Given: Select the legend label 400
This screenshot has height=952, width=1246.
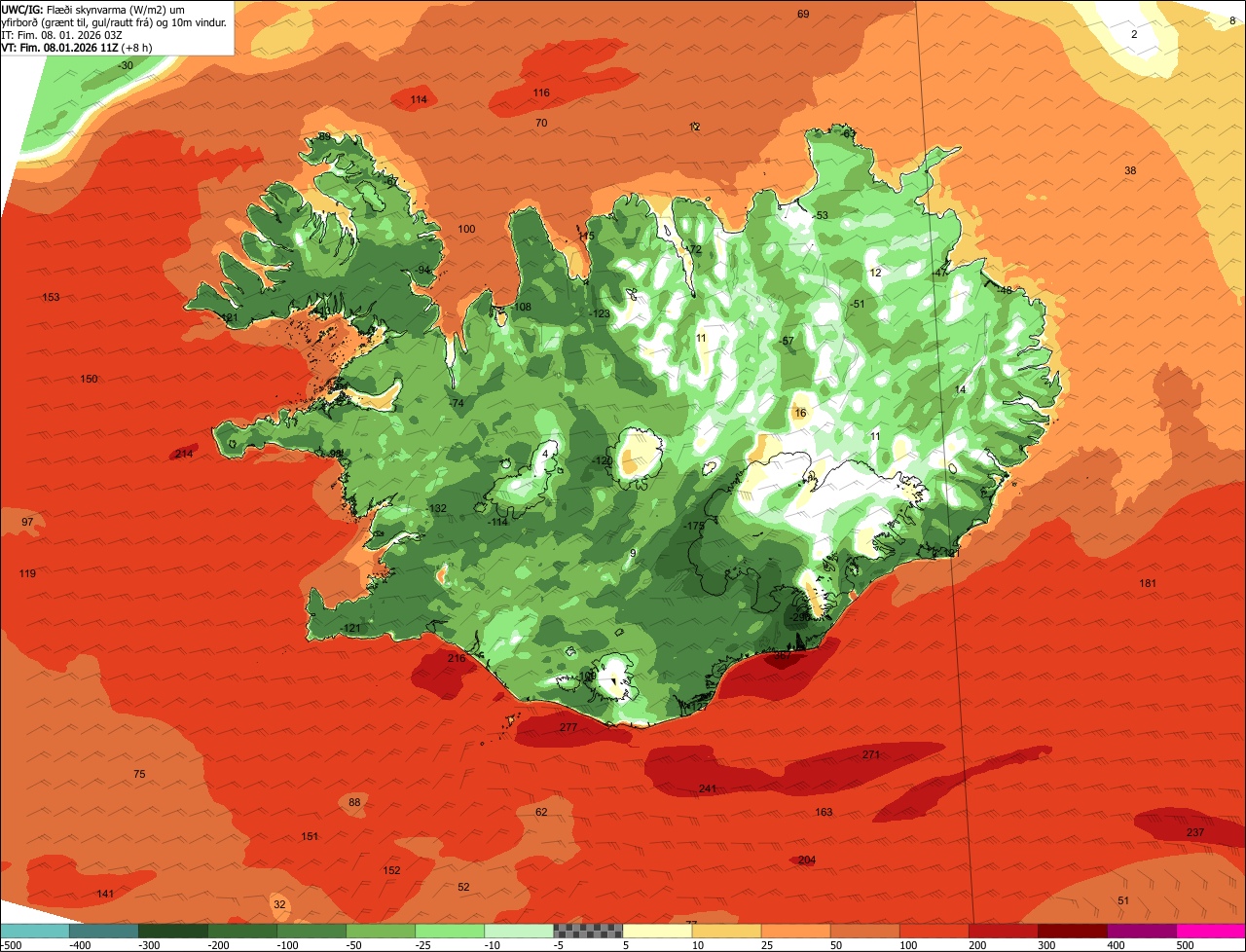Looking at the screenshot, I should coord(1116,945).
